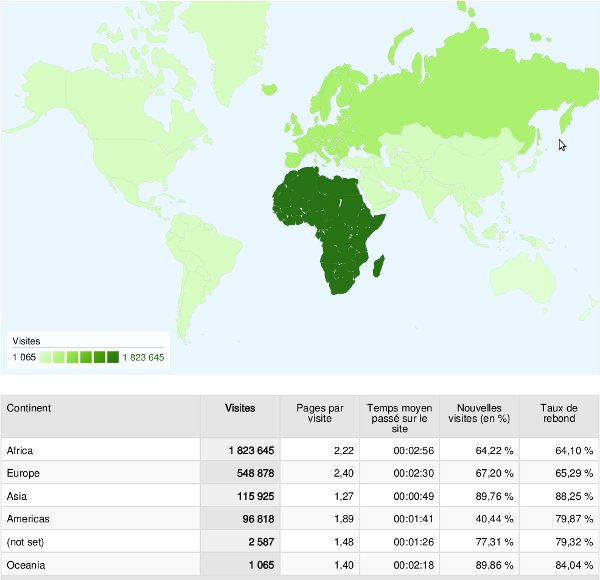Open the Americas row in the table
Screen dimensions: 600x580
point(28,519)
